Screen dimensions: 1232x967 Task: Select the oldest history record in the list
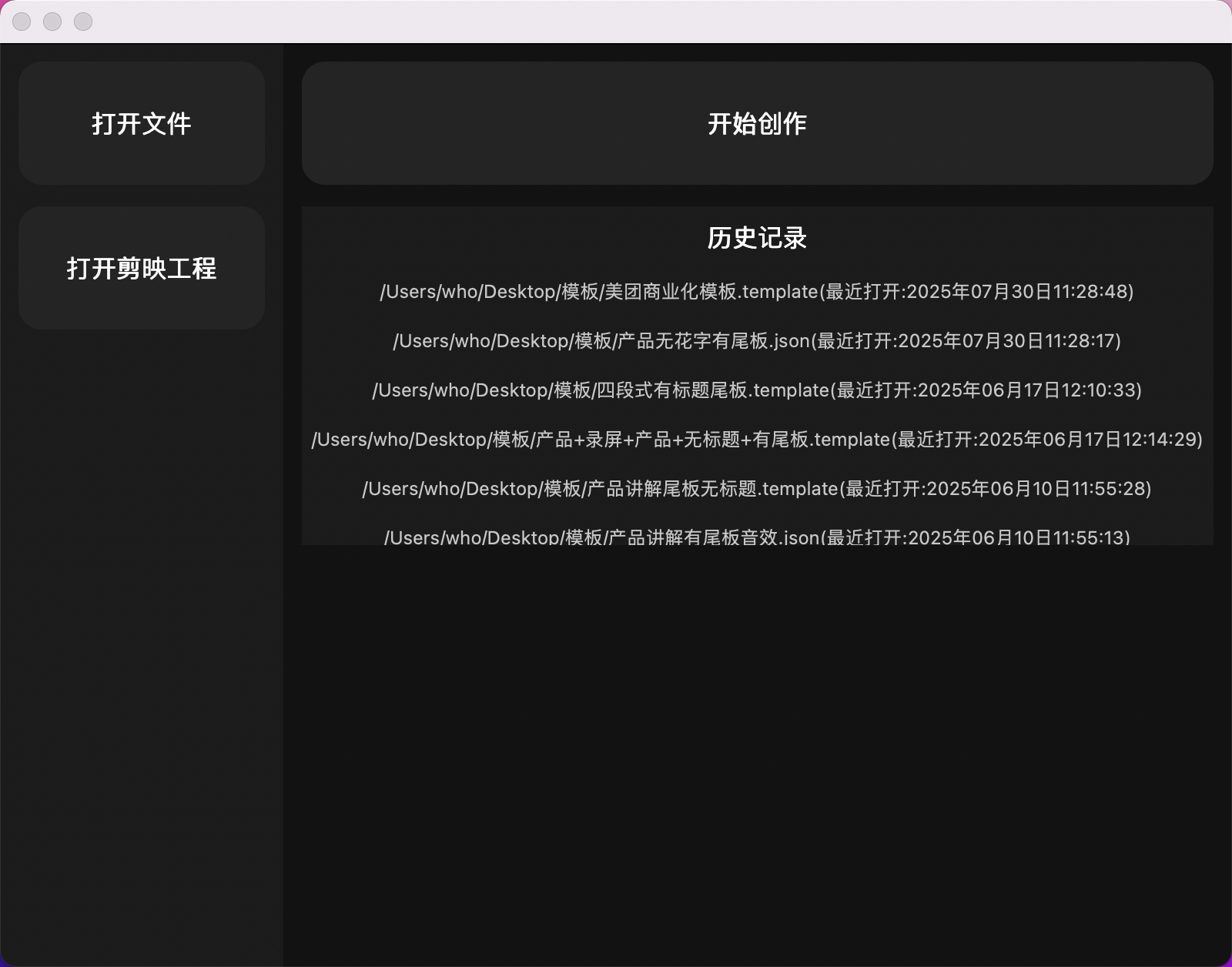pos(758,537)
